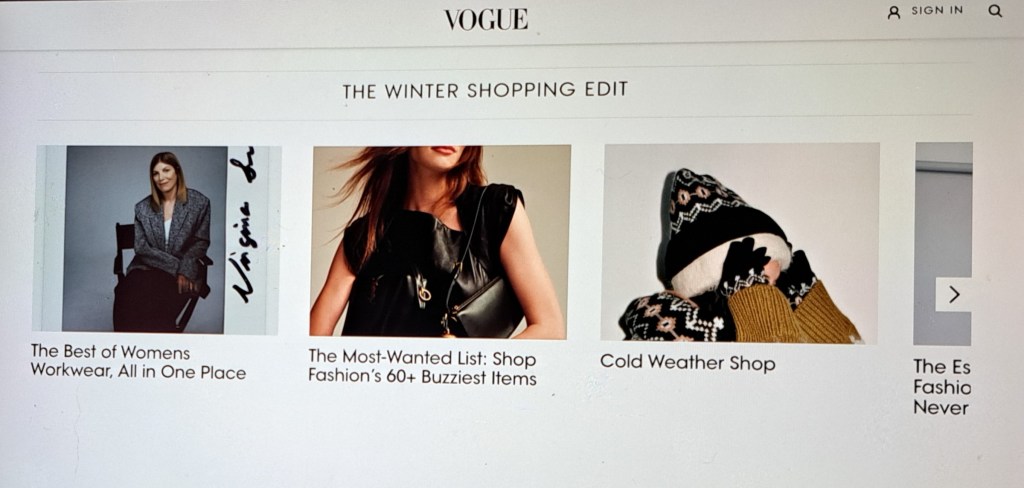Advance carousel with the next arrow
This screenshot has width=1024, height=488.
(x=954, y=295)
